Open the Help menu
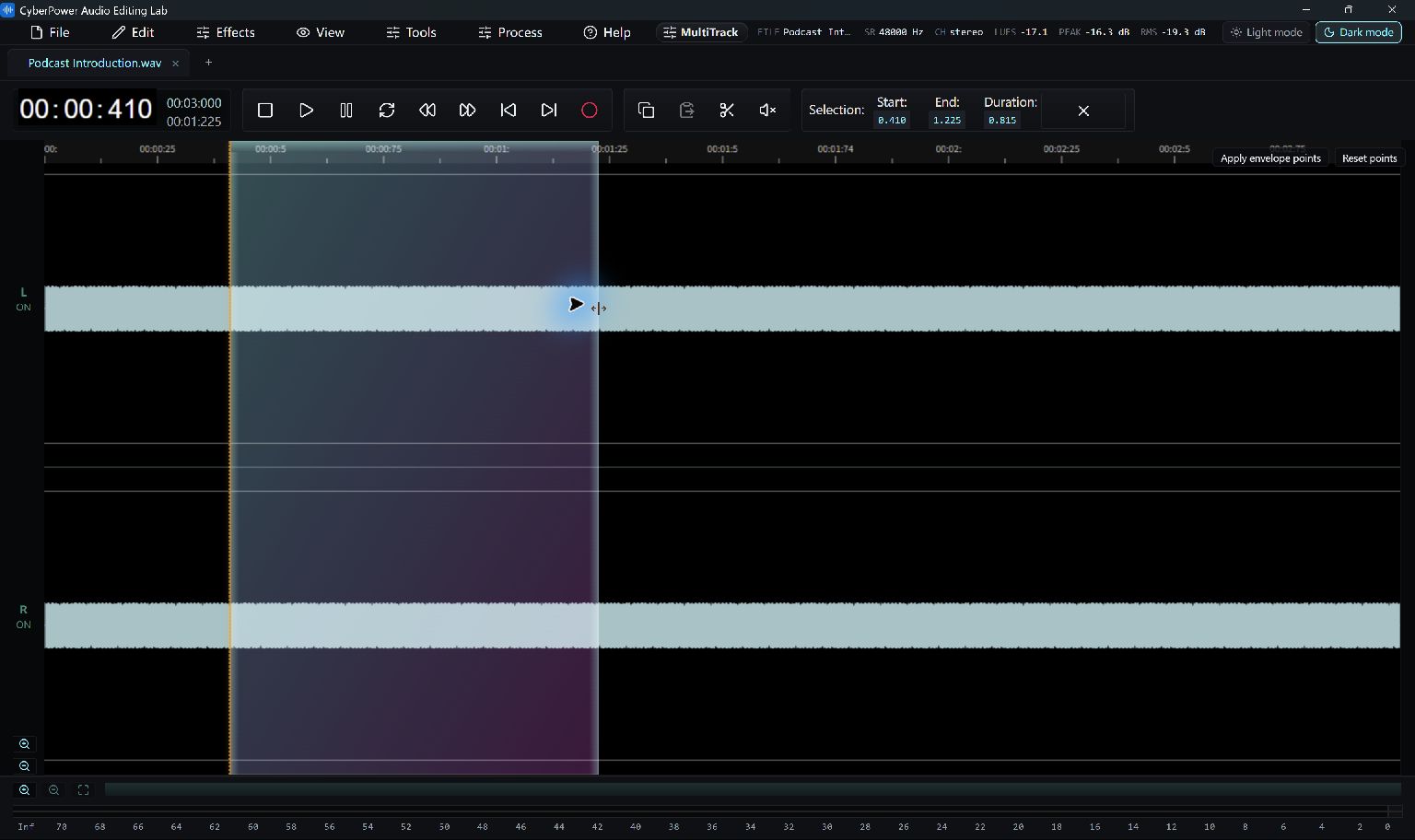 [607, 32]
